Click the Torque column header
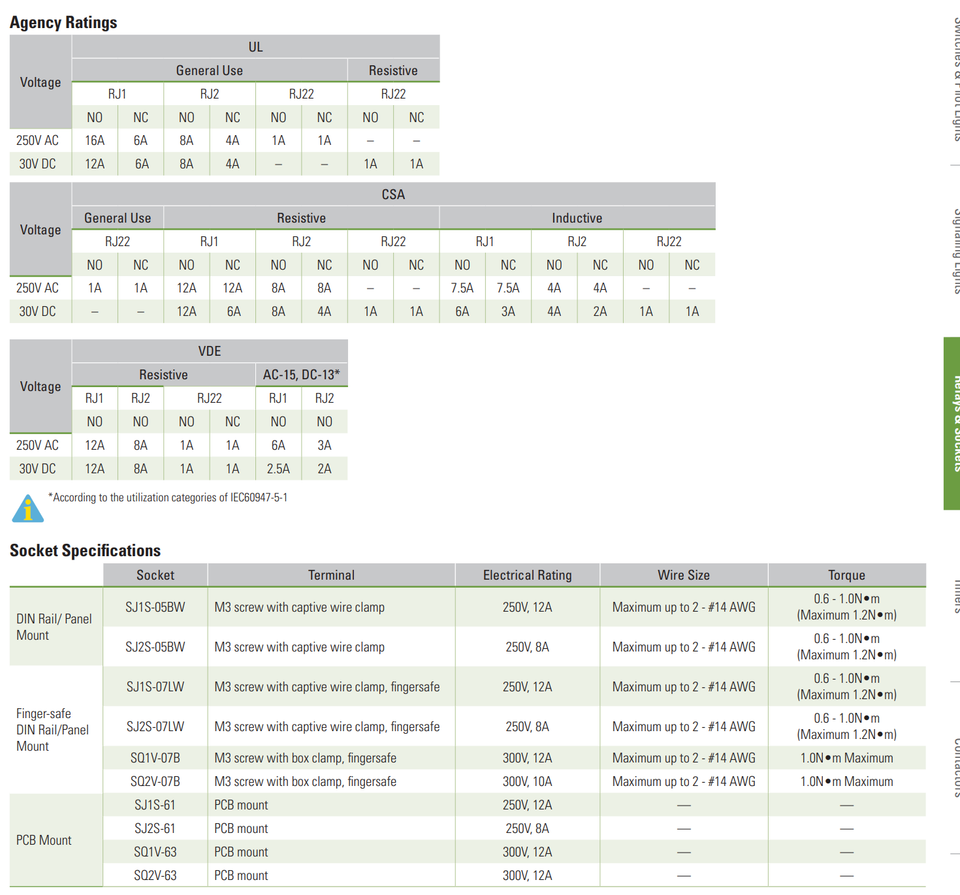This screenshot has width=960, height=895. point(846,575)
